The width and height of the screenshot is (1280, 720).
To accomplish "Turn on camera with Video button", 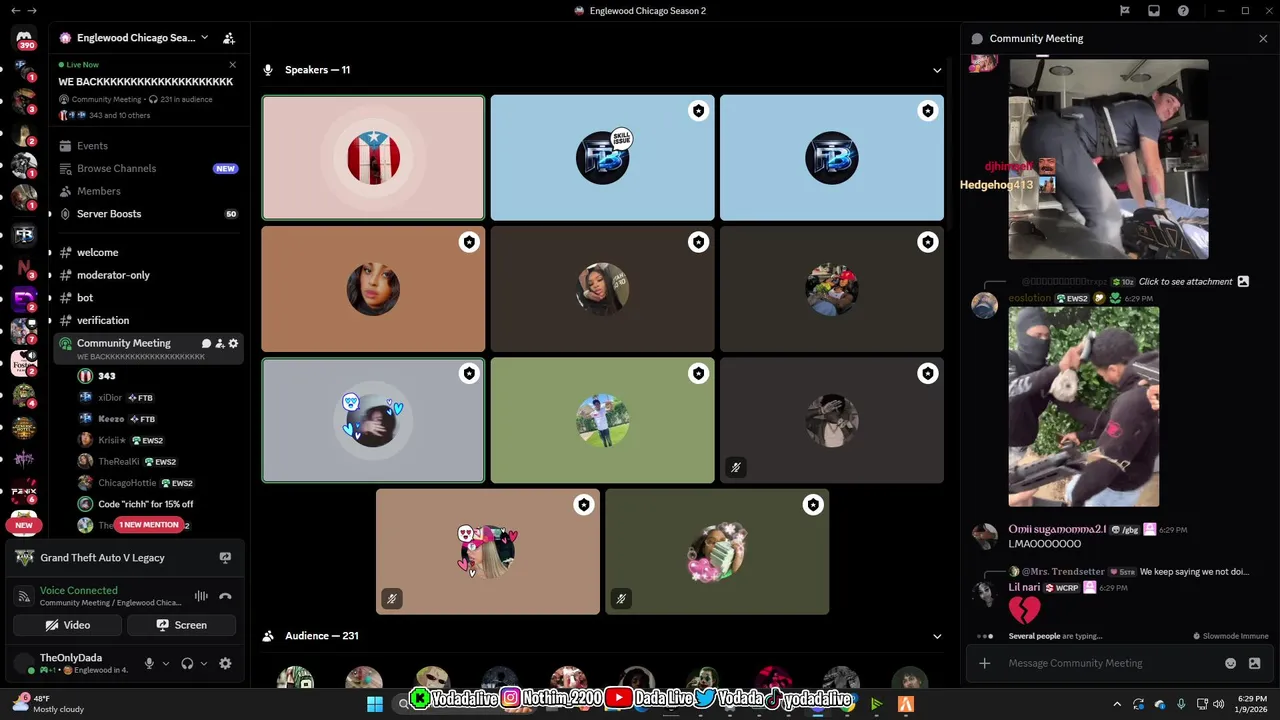I will [x=68, y=625].
